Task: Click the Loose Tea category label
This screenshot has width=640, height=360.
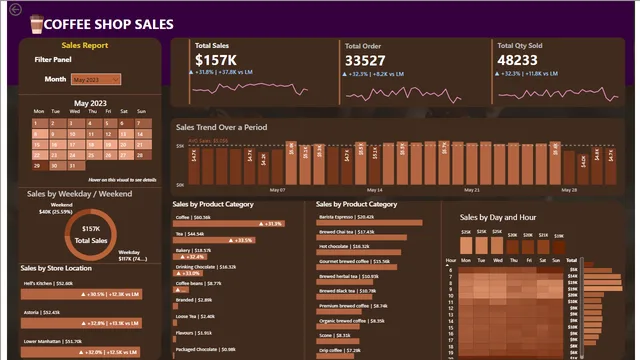Action: (195, 316)
